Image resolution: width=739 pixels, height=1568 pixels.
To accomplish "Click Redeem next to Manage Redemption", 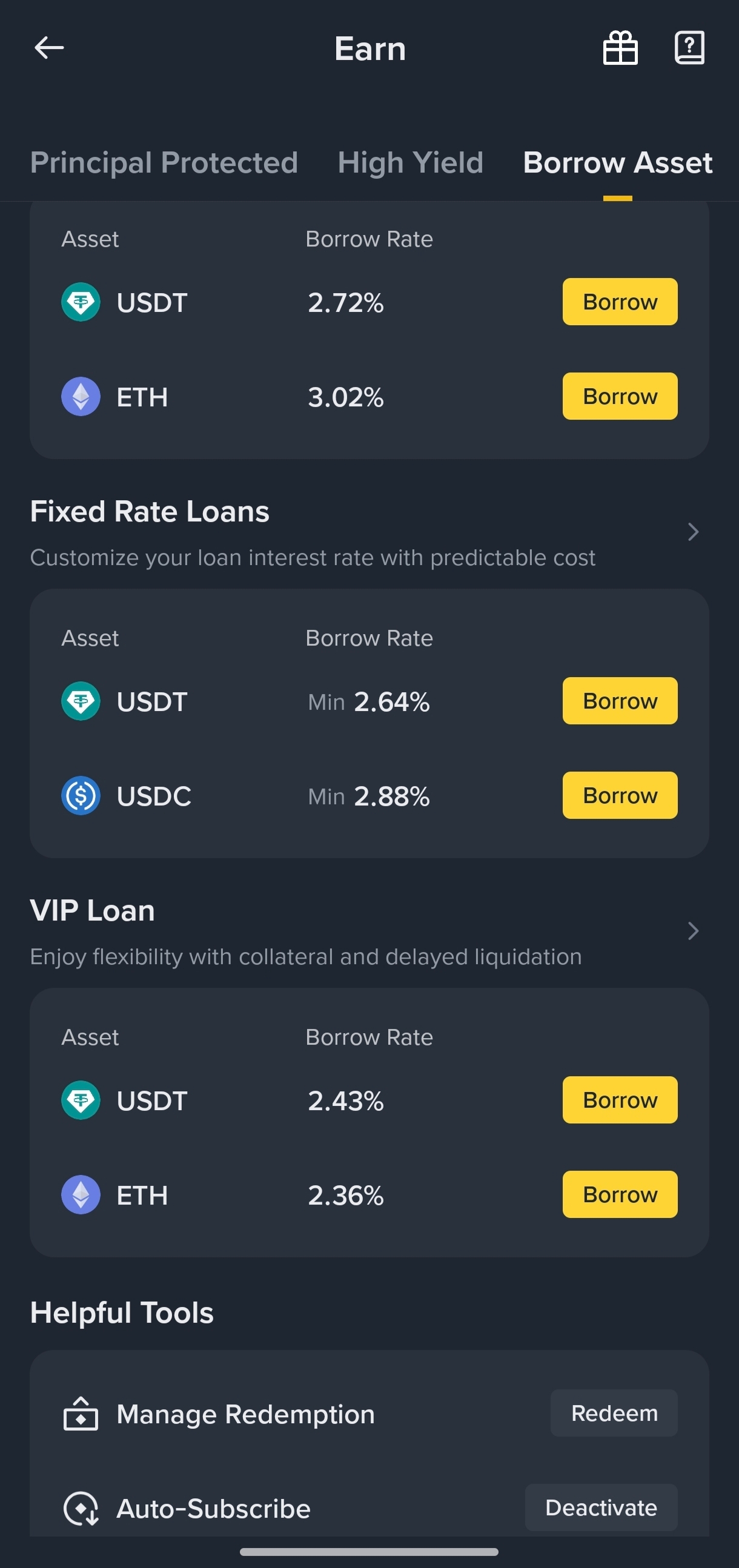I will coord(614,1413).
